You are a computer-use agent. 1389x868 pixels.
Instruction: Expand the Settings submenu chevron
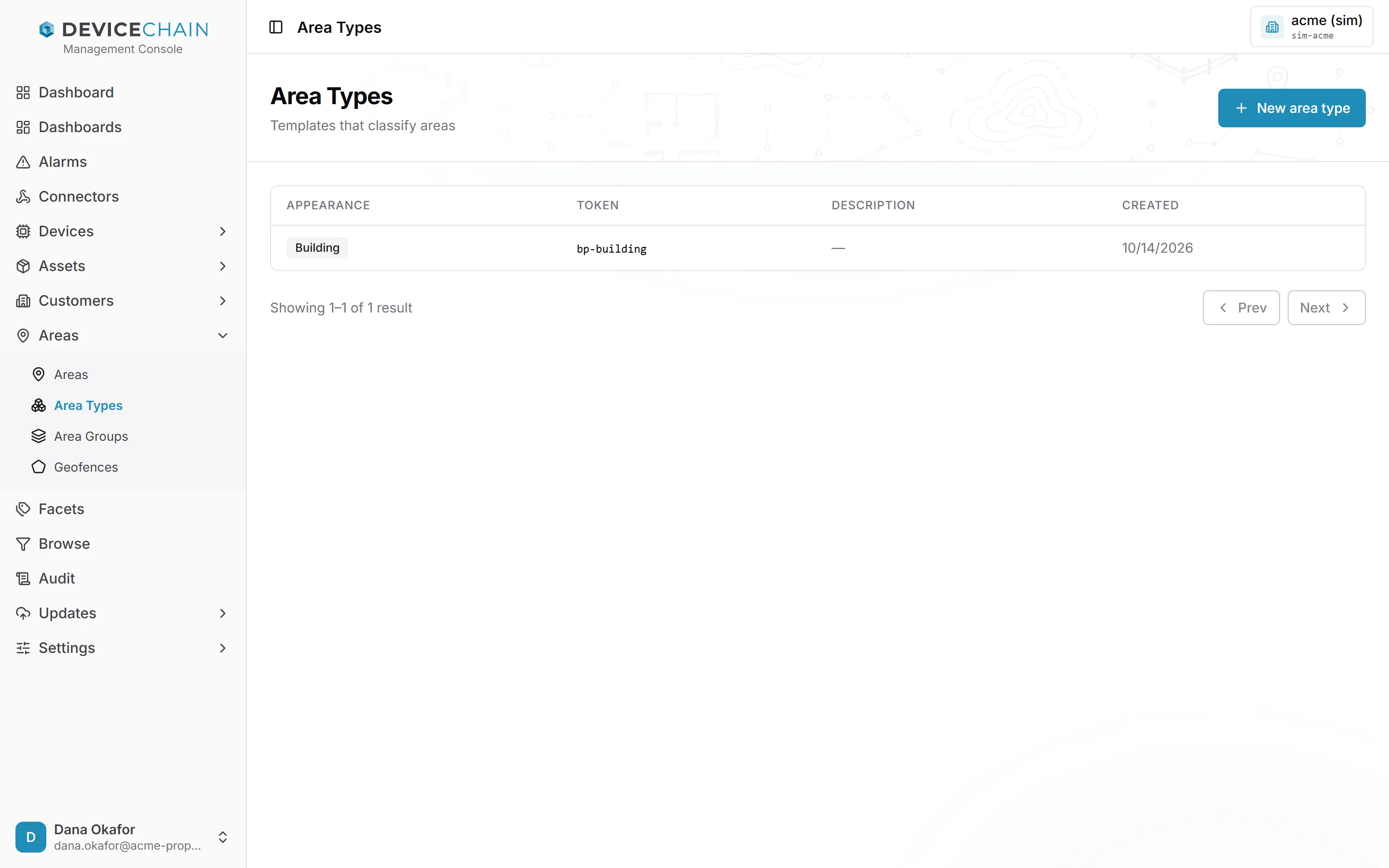click(223, 648)
